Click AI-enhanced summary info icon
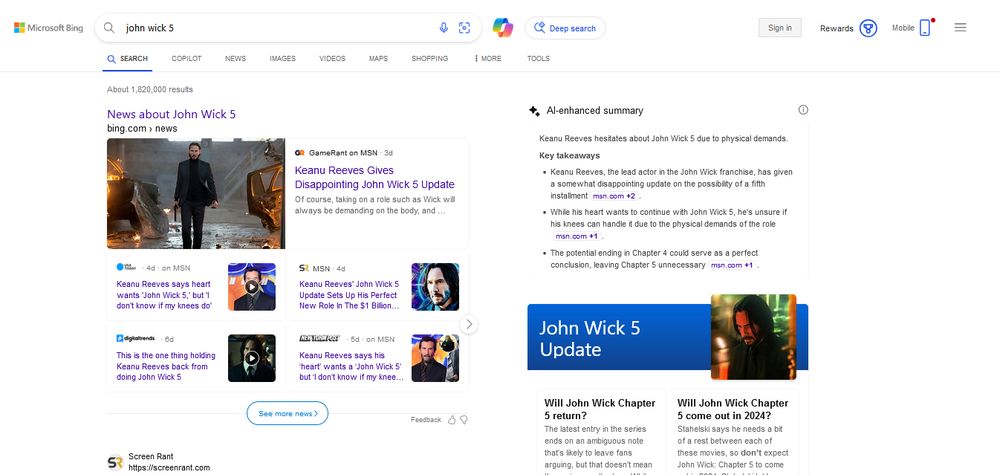The image size is (1000, 475). (x=803, y=110)
